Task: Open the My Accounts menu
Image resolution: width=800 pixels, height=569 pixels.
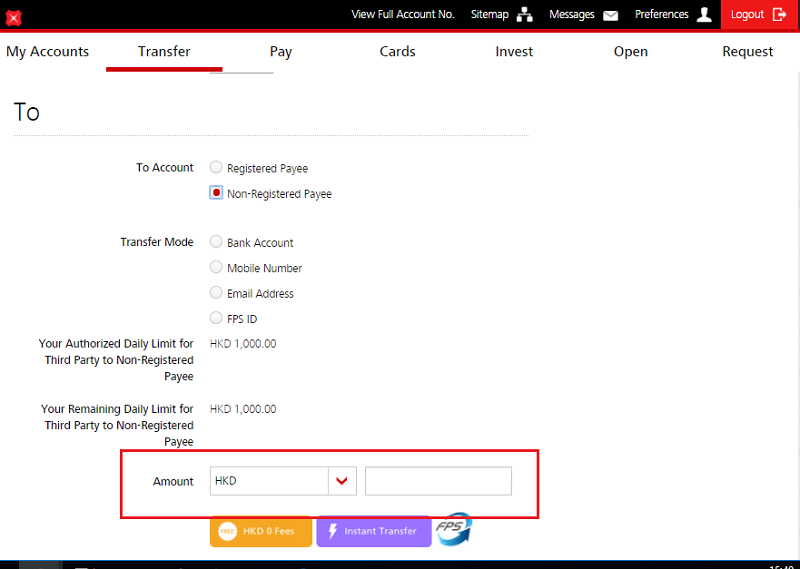Action: click(47, 52)
